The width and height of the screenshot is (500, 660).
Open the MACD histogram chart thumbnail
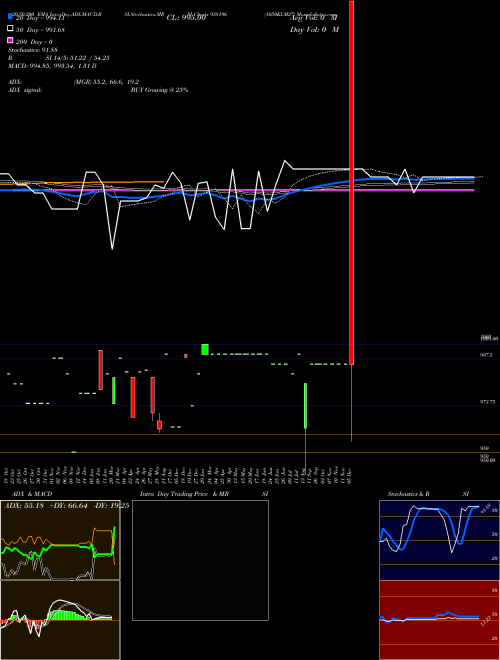(x=60, y=620)
